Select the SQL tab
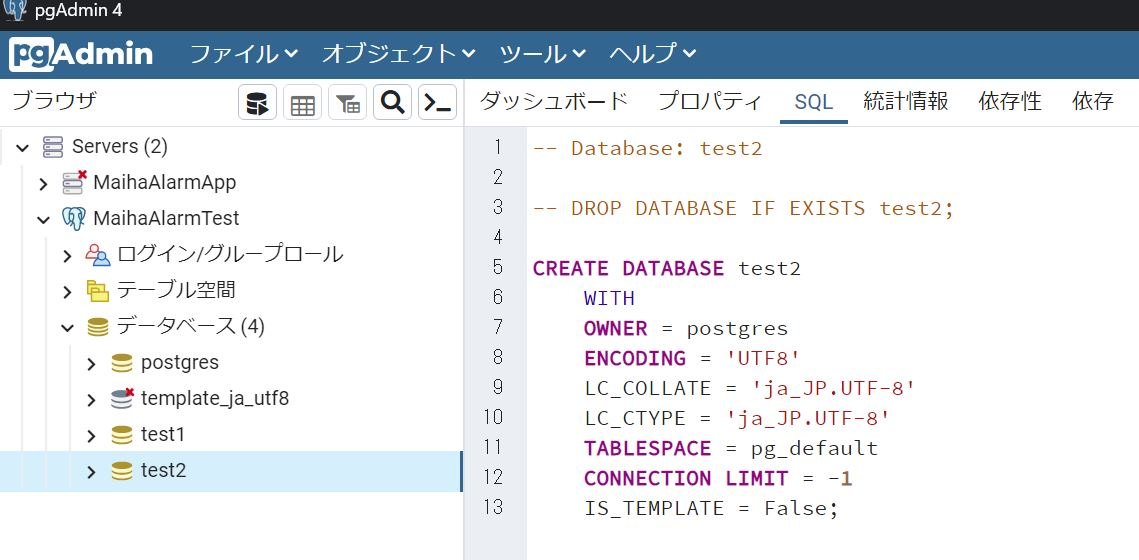This screenshot has height=560, width=1139. coord(814,102)
